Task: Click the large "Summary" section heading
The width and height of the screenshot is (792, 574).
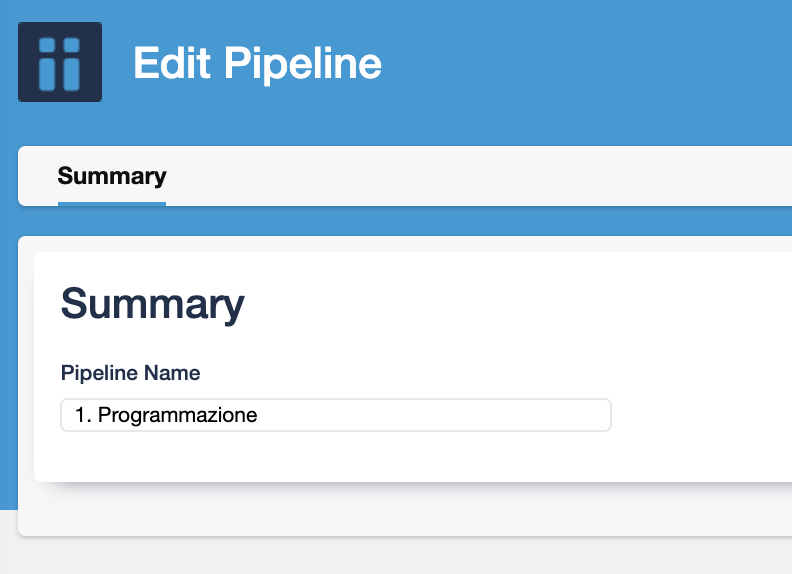Action: (x=152, y=303)
